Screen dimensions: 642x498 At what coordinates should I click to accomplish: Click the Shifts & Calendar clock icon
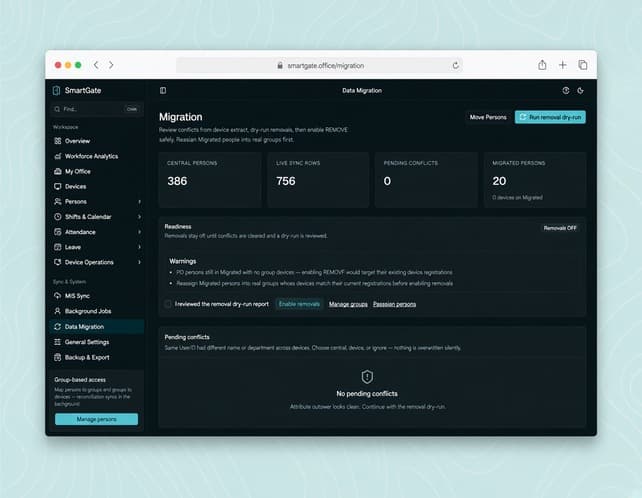[58, 217]
